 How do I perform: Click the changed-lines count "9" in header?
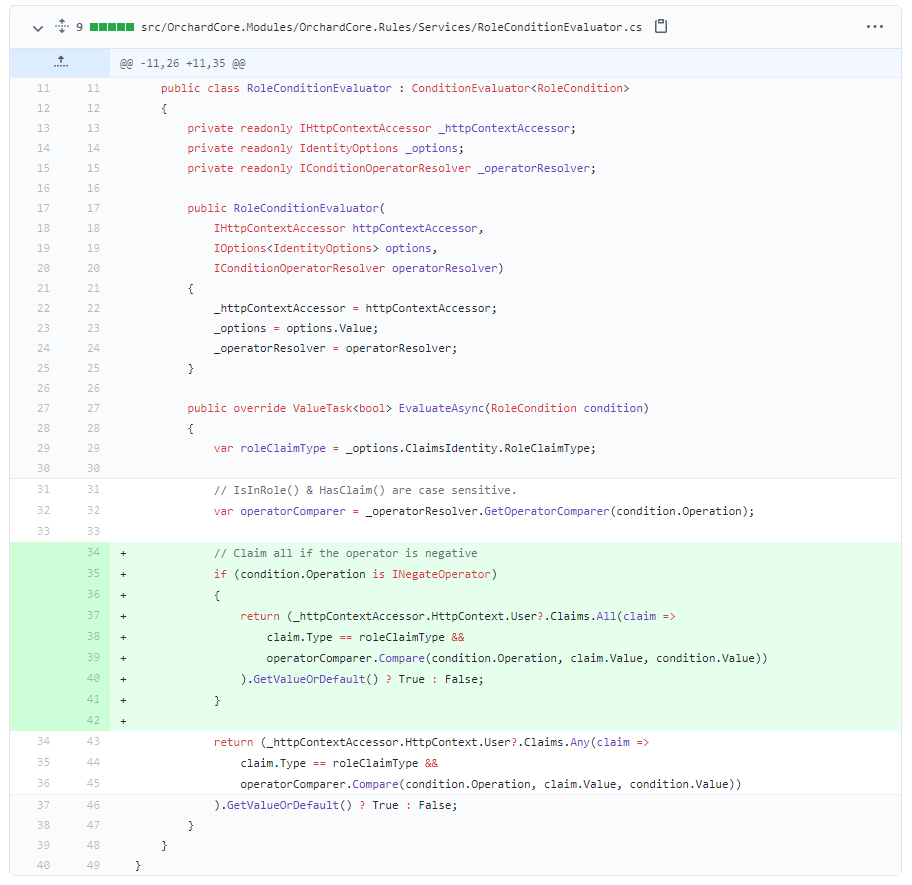point(79,27)
